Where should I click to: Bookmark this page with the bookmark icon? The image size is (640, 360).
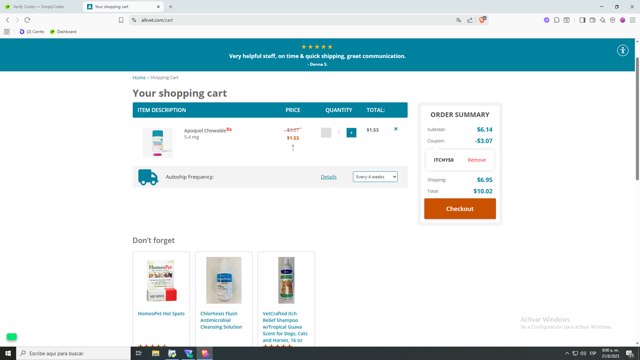pyautogui.click(x=121, y=20)
